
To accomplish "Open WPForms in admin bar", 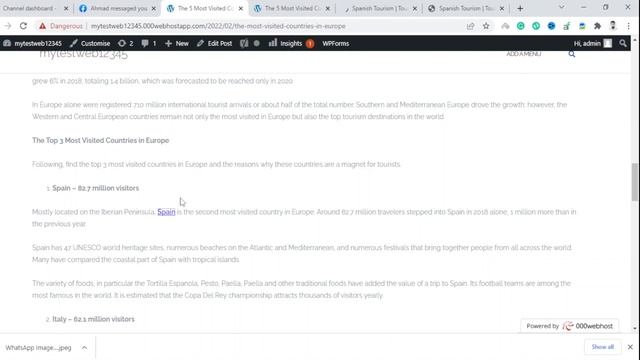I will click(x=336, y=43).
